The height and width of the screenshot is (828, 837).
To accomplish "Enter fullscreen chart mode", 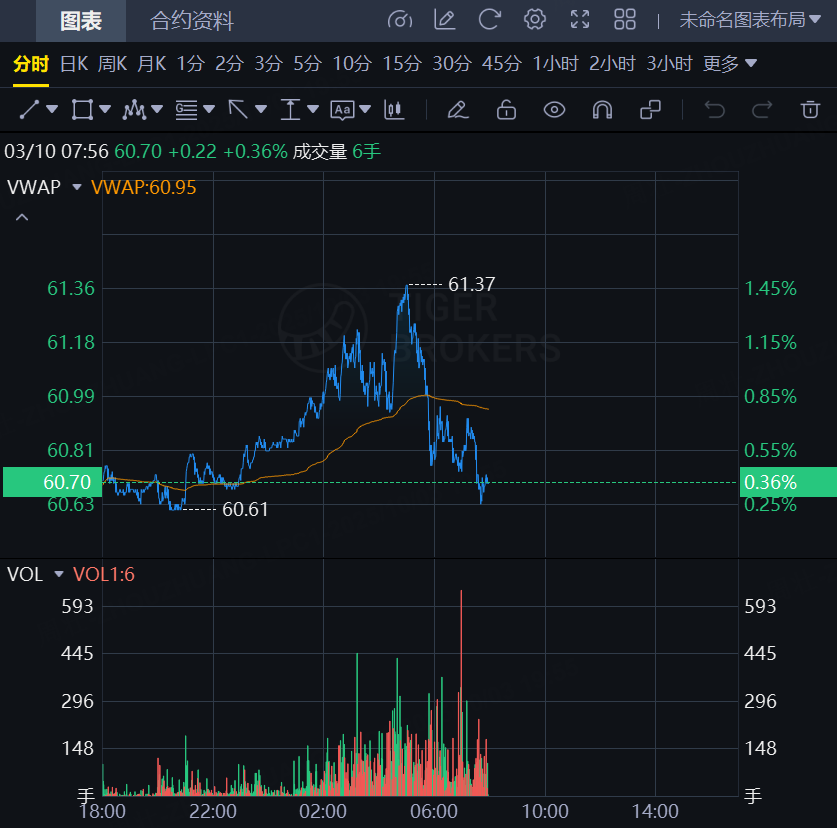I will tap(580, 19).
